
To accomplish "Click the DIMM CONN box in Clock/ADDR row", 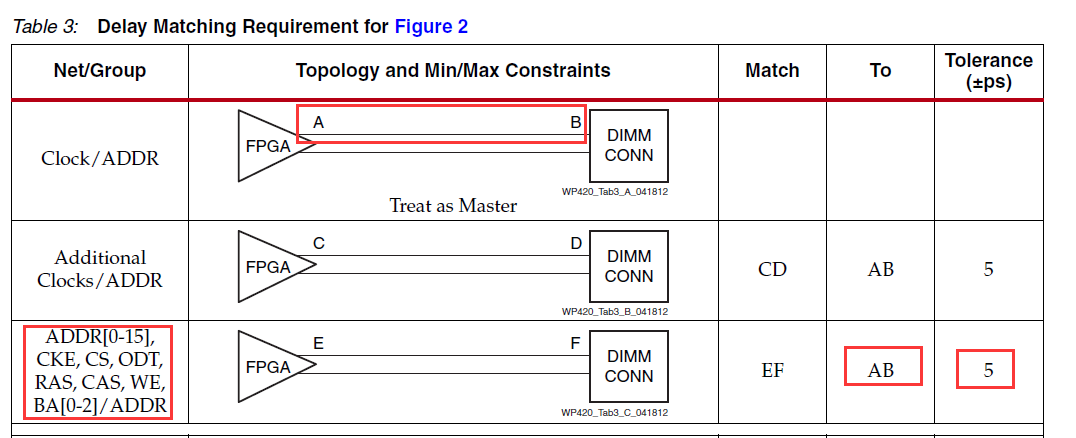I will click(629, 146).
